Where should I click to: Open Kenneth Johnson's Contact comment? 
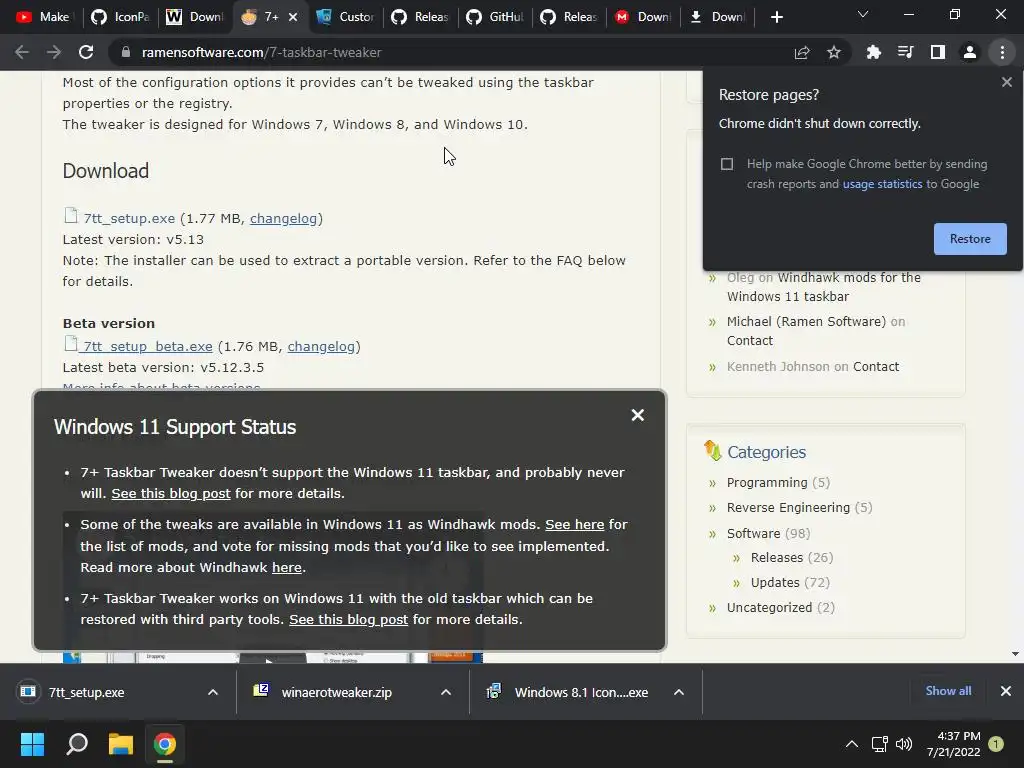pos(876,366)
